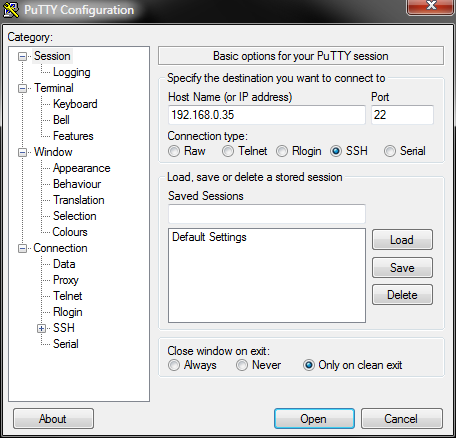Screen dimensions: 456x438
Task: Open the Window category
Action: [x=53, y=152]
